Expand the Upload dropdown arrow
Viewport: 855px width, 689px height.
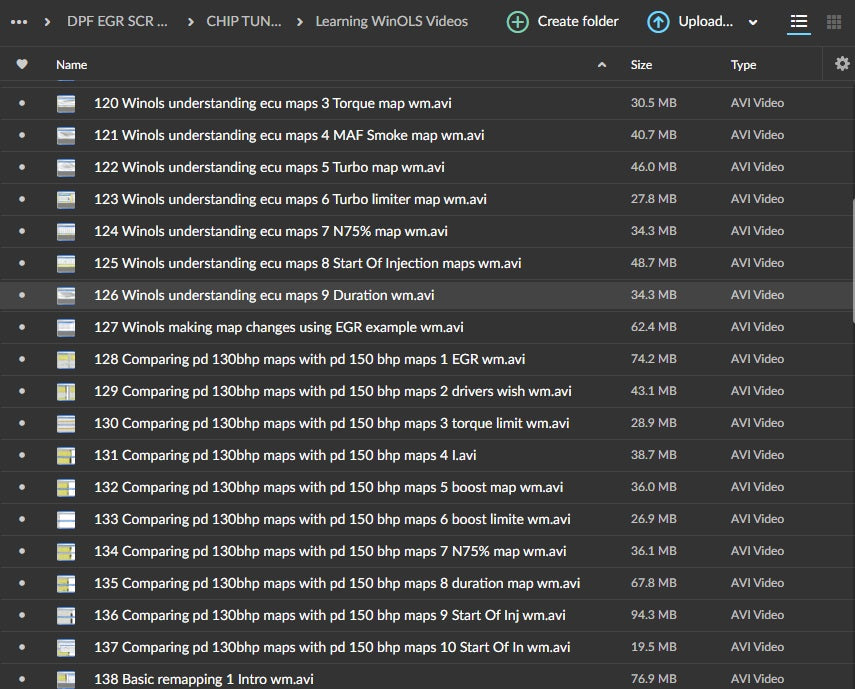click(753, 22)
